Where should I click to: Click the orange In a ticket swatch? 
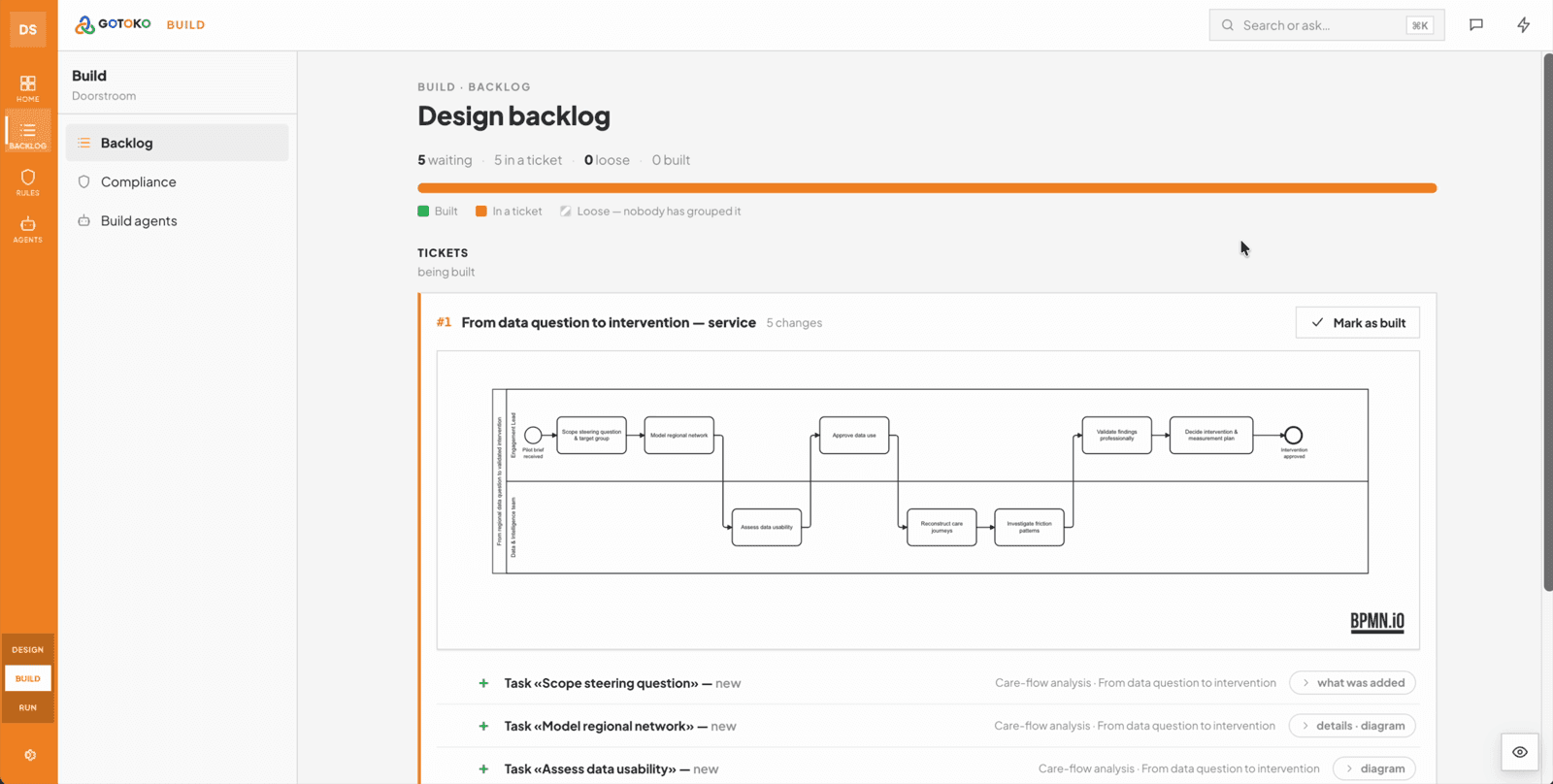point(481,211)
